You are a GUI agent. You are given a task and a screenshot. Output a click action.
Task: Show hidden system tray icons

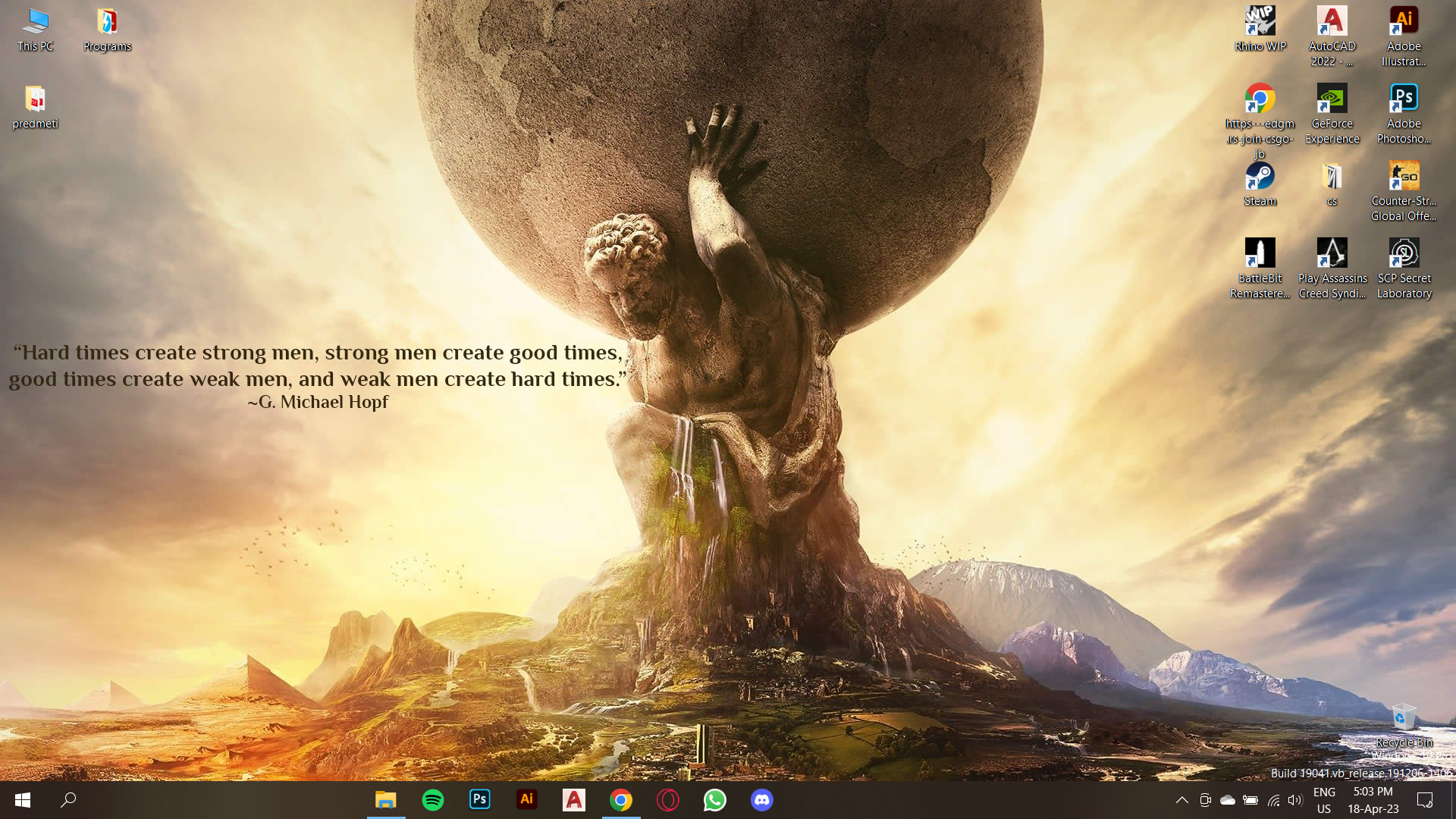[1181, 800]
